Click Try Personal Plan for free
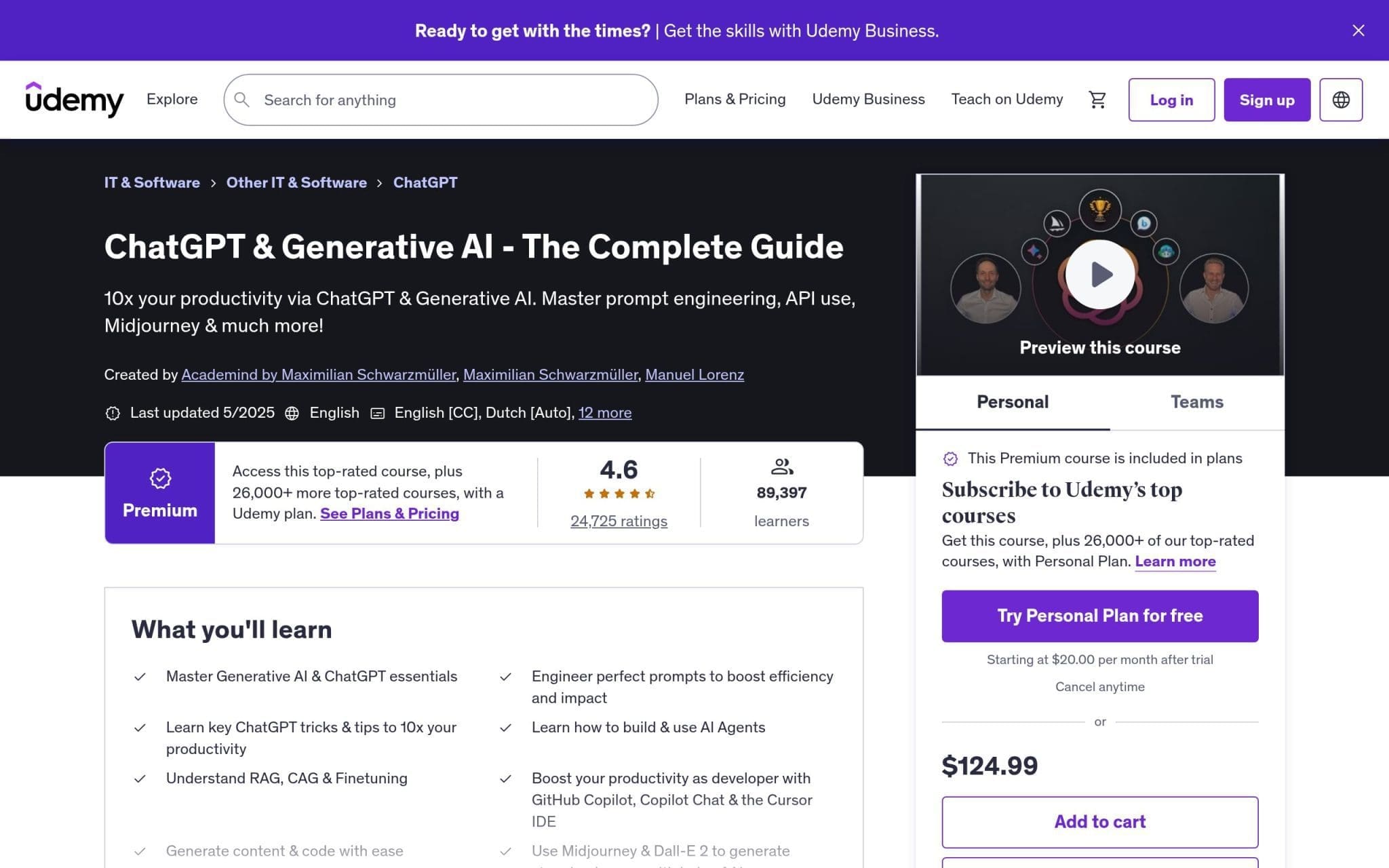This screenshot has height=868, width=1389. coord(1100,616)
